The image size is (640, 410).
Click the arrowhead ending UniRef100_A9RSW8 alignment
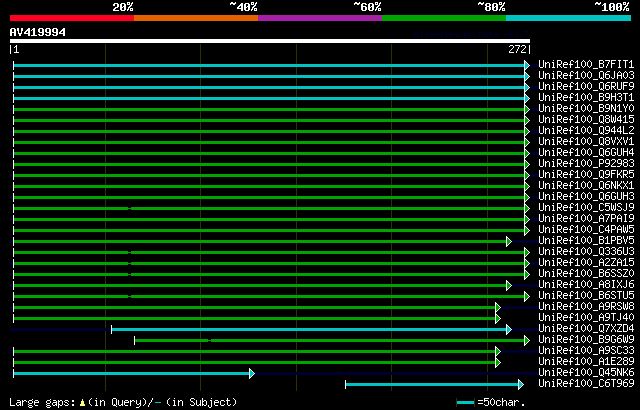pos(498,308)
